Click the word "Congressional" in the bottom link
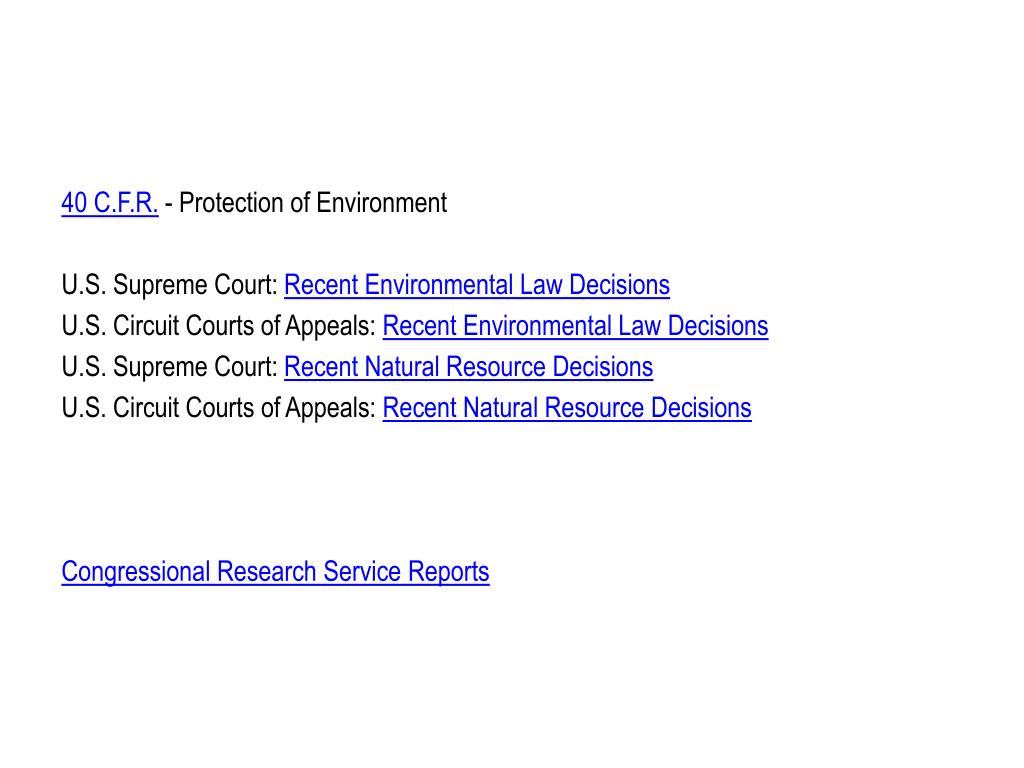Image resolution: width=1024 pixels, height=768 pixels. [135, 571]
